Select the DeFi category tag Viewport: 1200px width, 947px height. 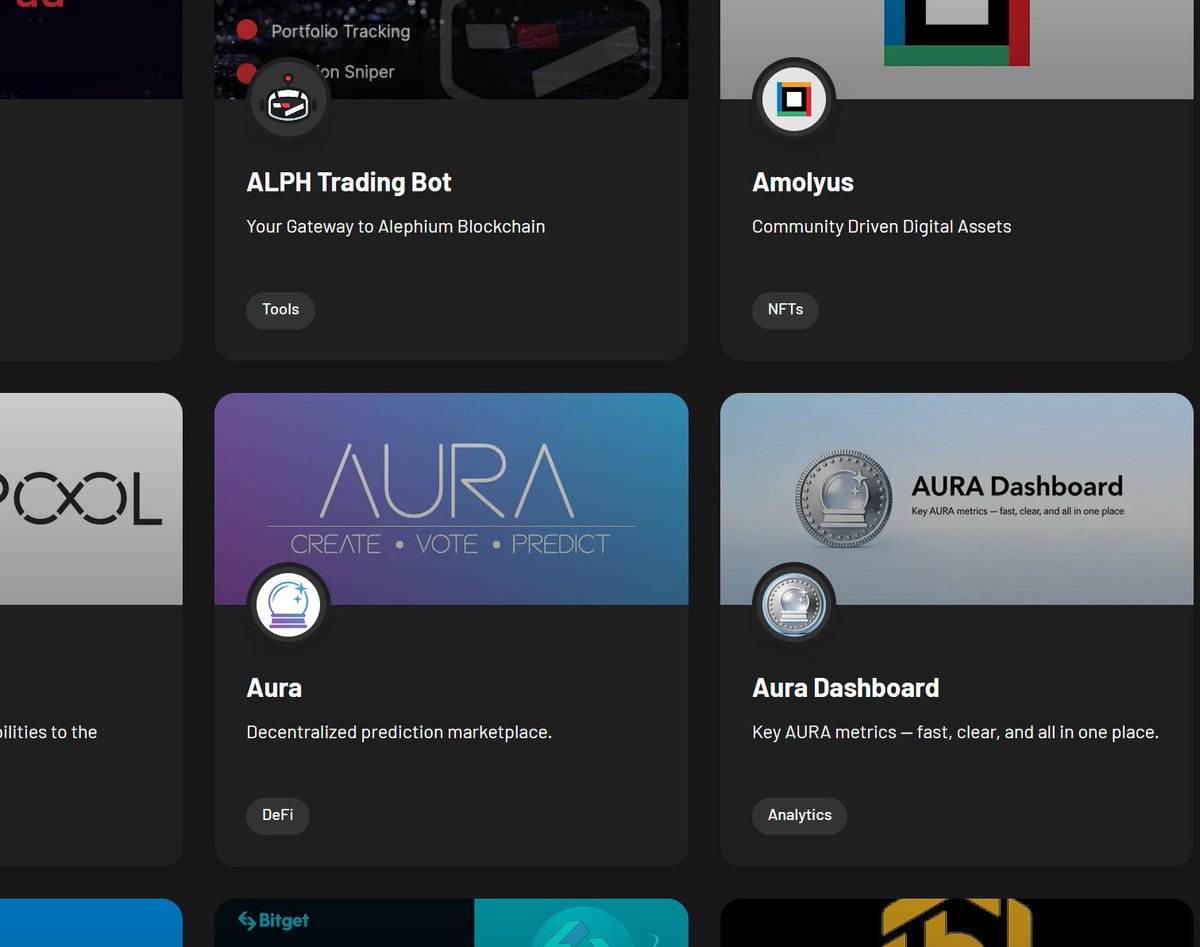pos(278,816)
